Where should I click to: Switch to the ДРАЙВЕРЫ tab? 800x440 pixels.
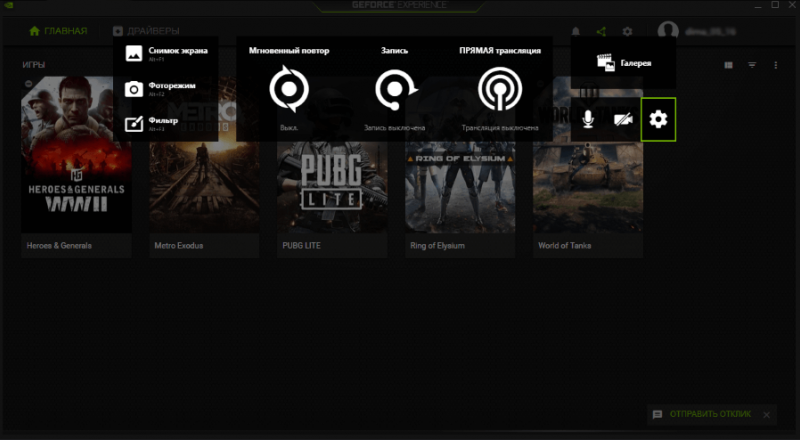point(146,31)
